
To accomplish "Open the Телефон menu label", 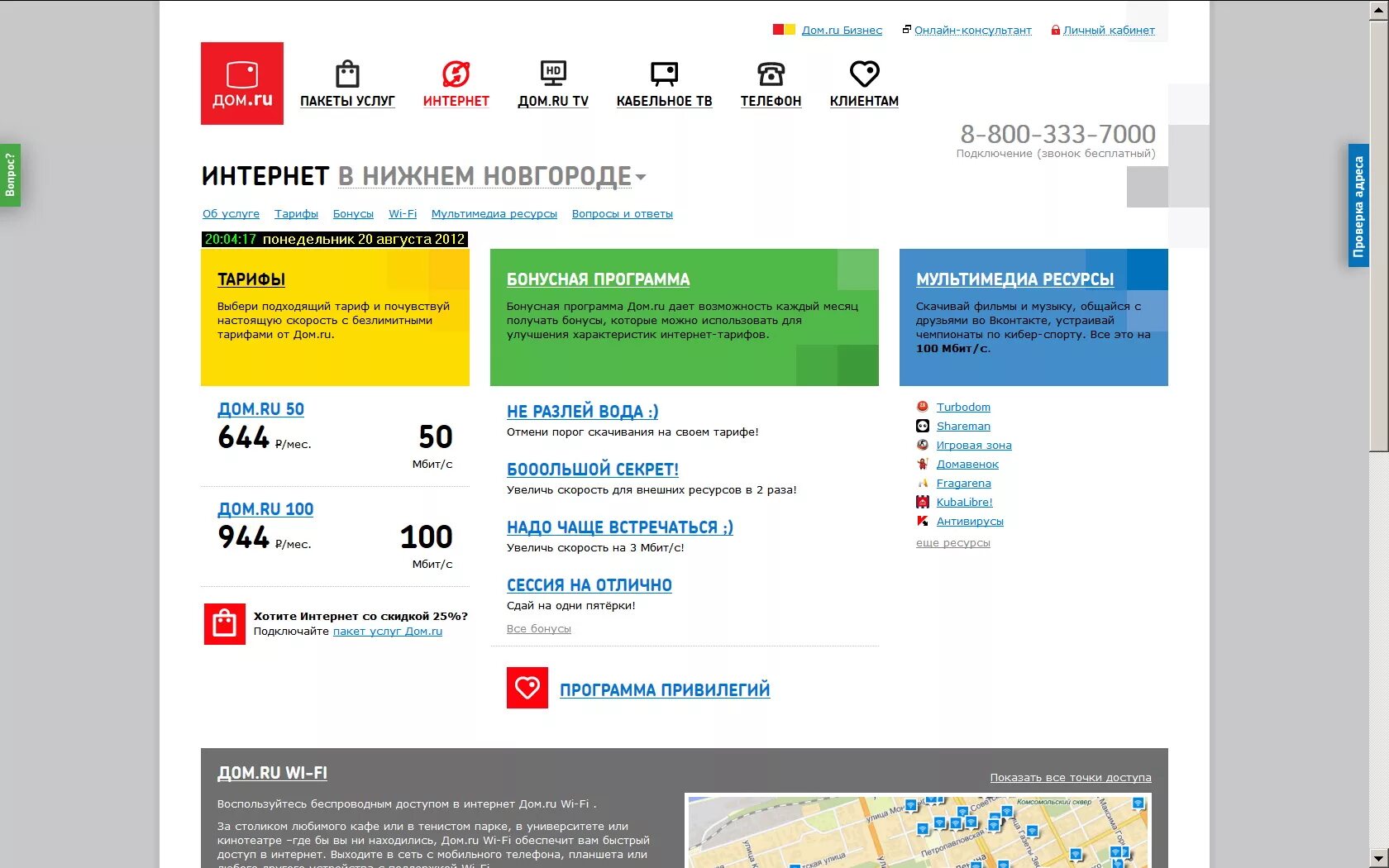I will (771, 101).
